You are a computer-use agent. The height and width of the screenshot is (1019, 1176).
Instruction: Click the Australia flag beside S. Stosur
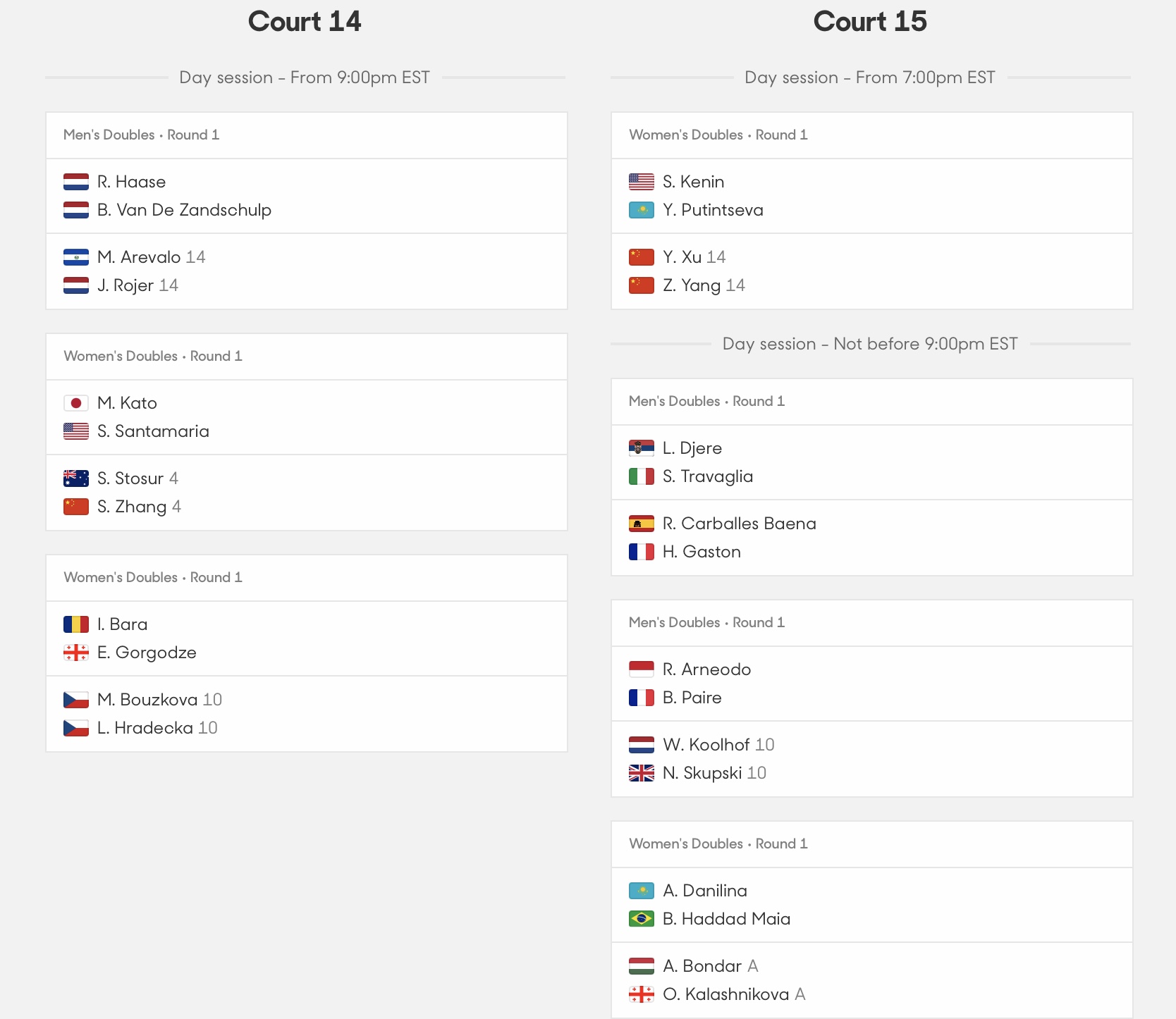[x=76, y=478]
